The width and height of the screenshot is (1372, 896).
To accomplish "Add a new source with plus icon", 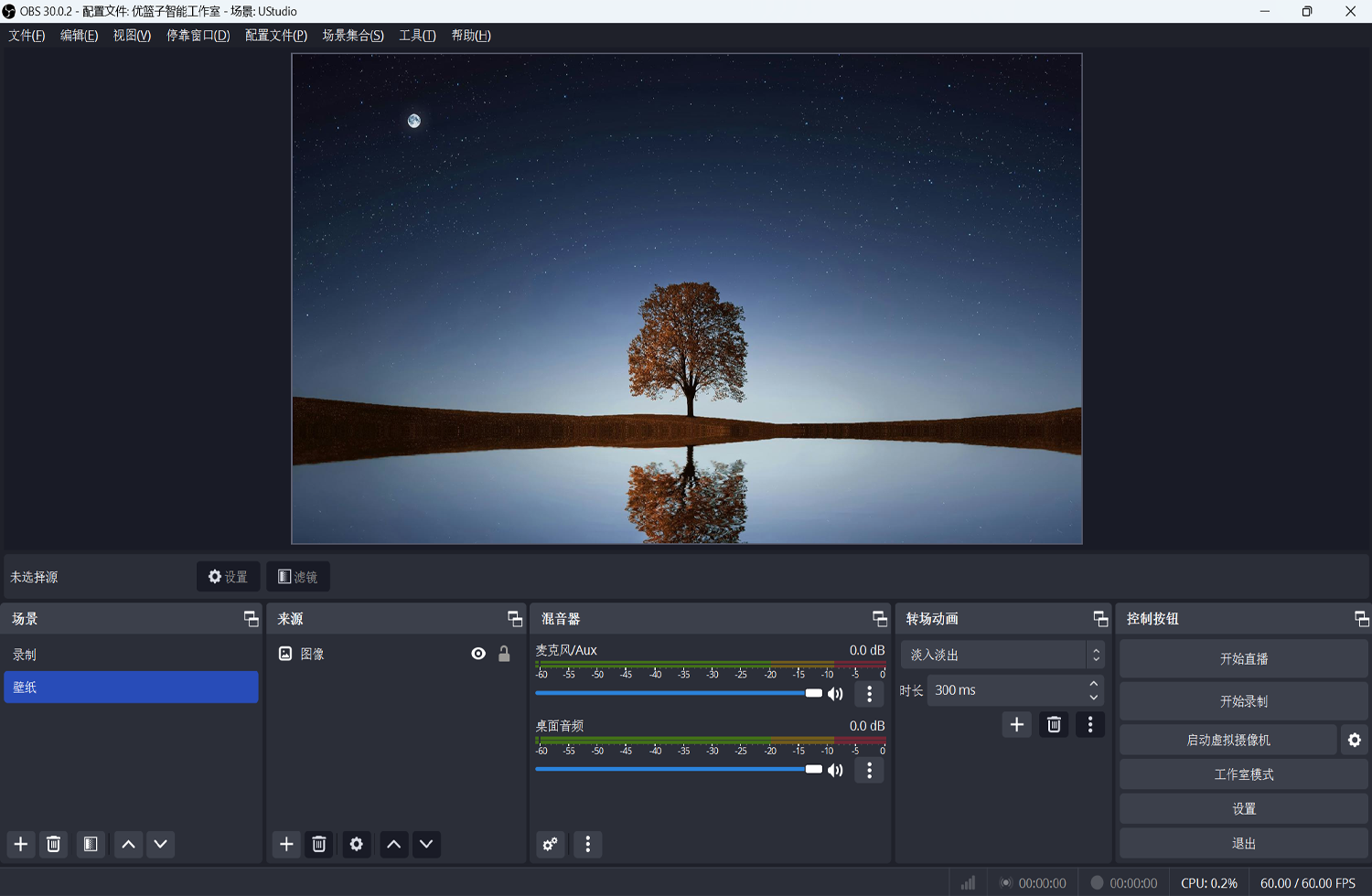I will (286, 844).
